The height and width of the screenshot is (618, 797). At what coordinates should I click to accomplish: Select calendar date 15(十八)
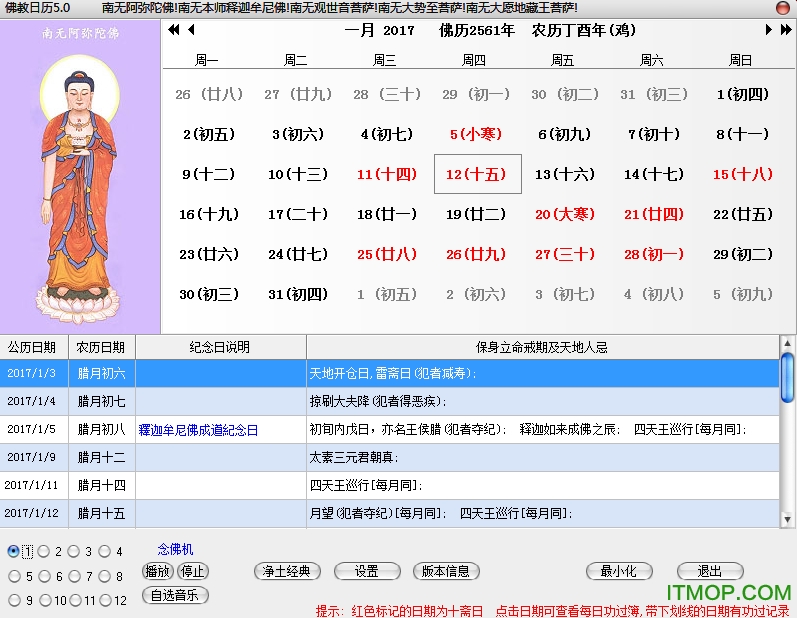pyautogui.click(x=743, y=174)
